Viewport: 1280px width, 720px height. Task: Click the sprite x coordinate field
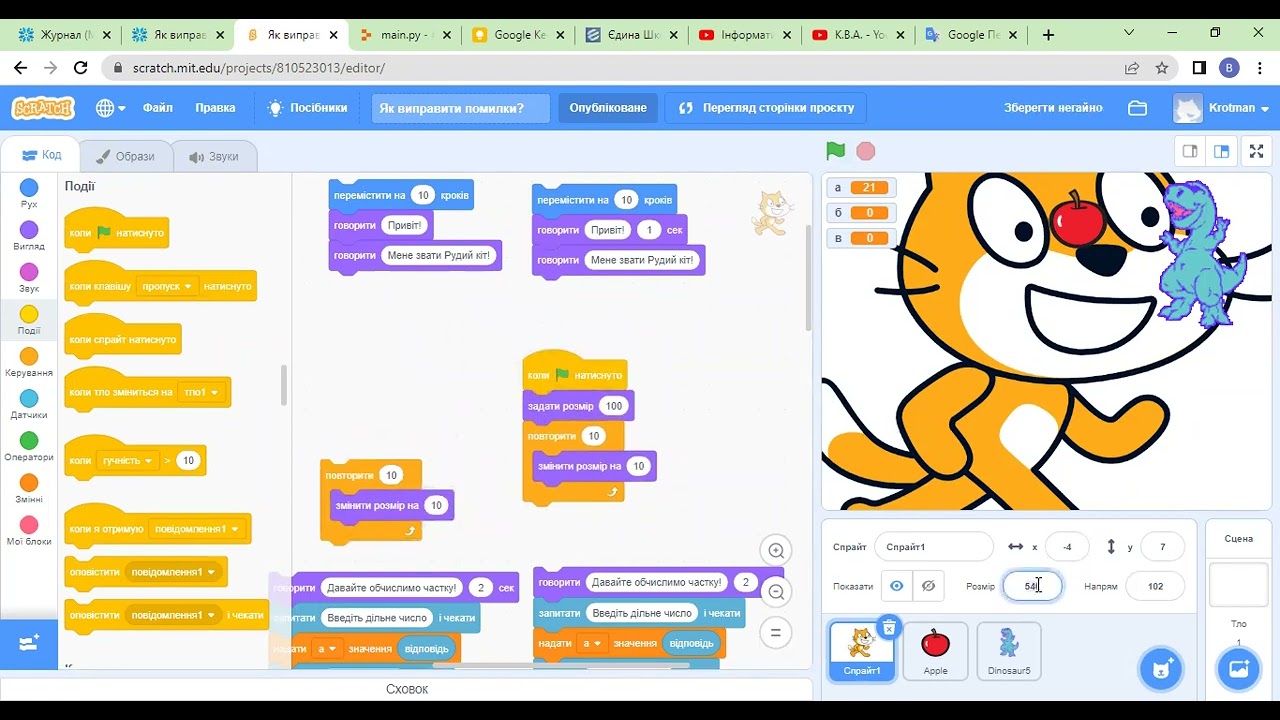[x=1067, y=547]
